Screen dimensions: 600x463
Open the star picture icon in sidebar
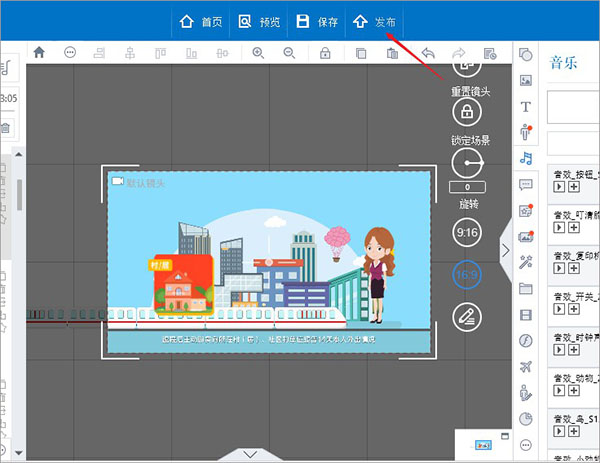(526, 210)
